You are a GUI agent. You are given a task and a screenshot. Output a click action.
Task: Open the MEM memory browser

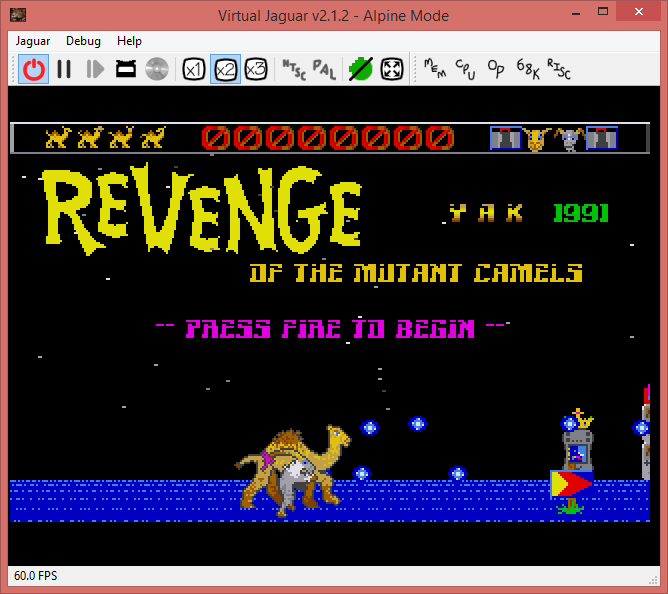point(435,69)
